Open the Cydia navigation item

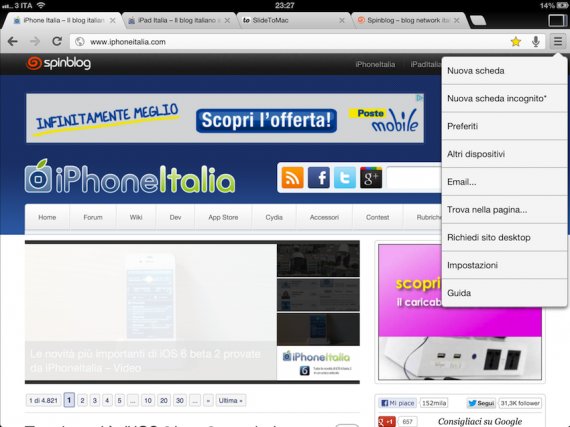tap(274, 217)
